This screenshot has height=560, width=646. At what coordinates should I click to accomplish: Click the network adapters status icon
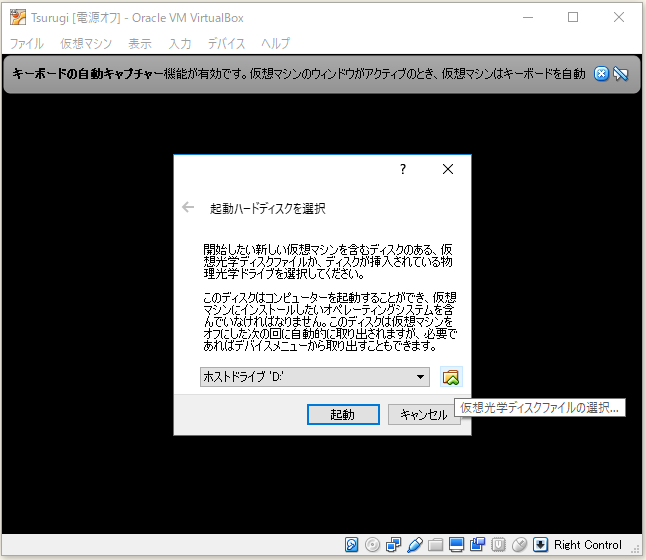[393, 545]
